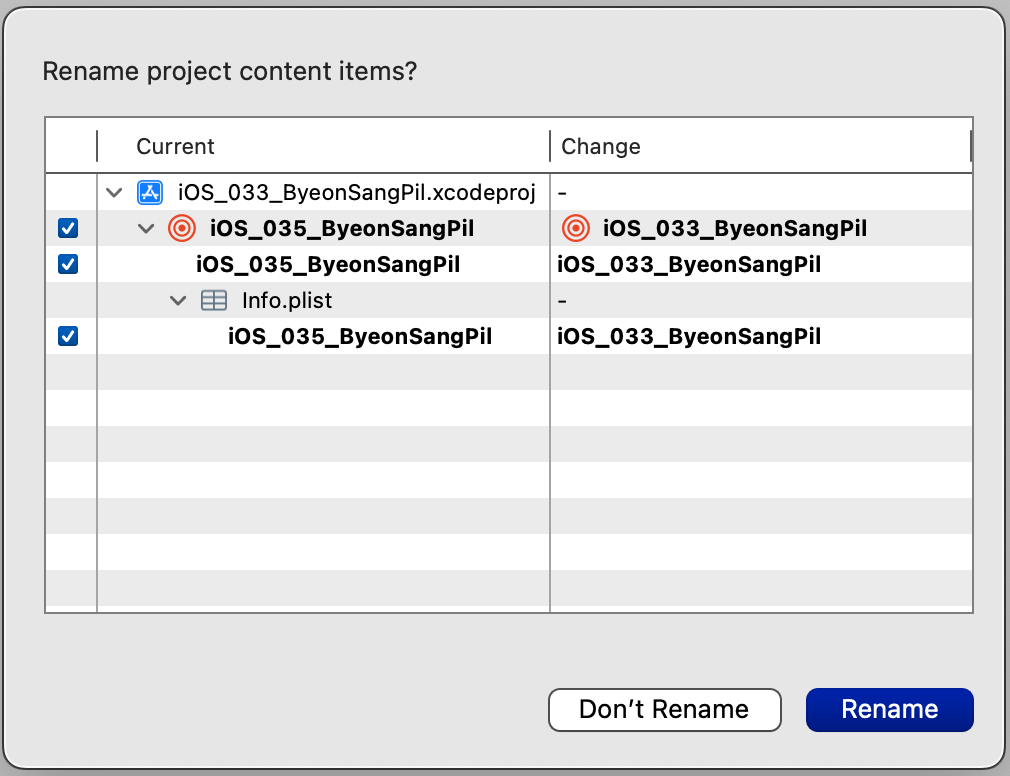Collapse the Info.plist row

[178, 301]
